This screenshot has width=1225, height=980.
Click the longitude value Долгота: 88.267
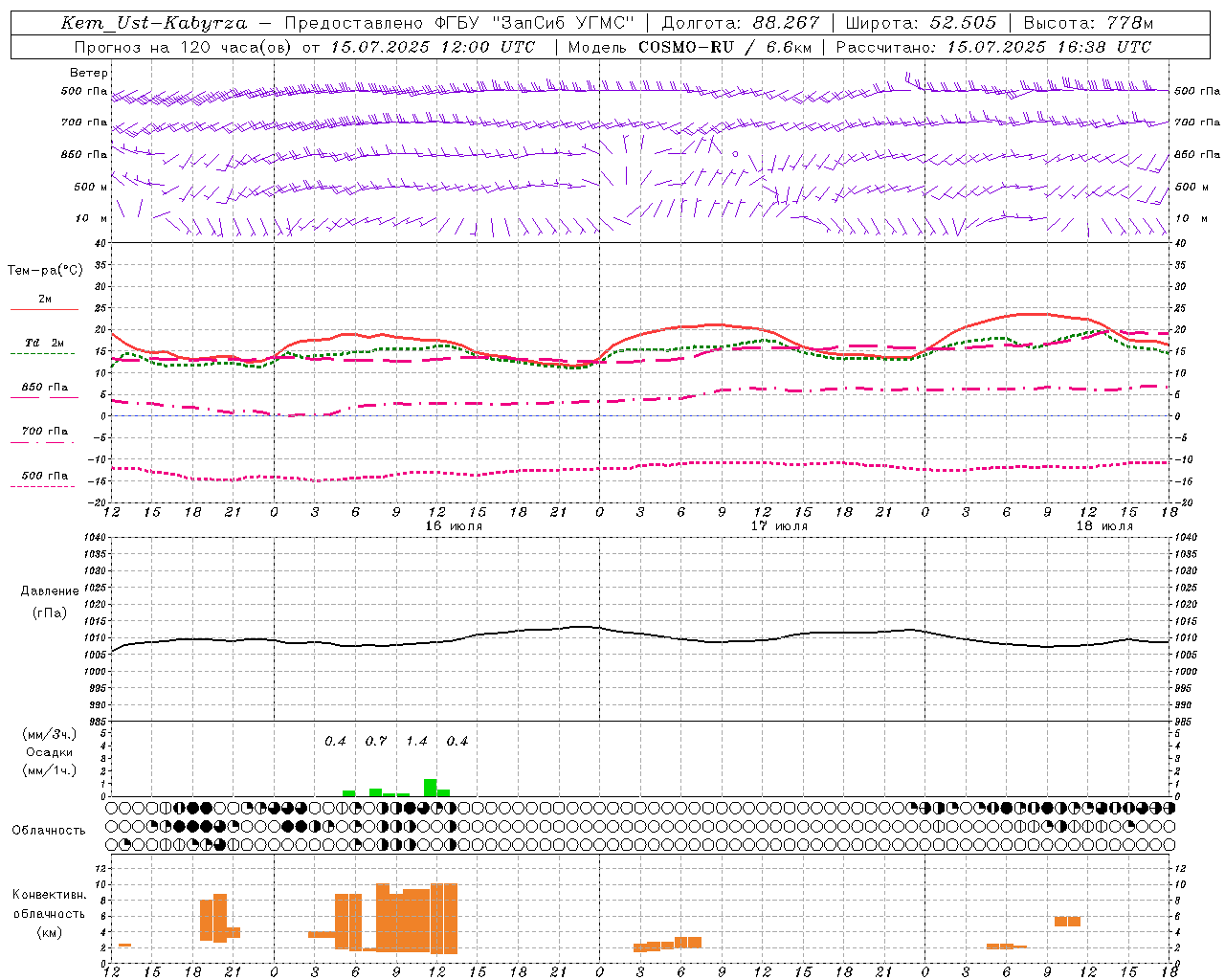tap(741, 23)
